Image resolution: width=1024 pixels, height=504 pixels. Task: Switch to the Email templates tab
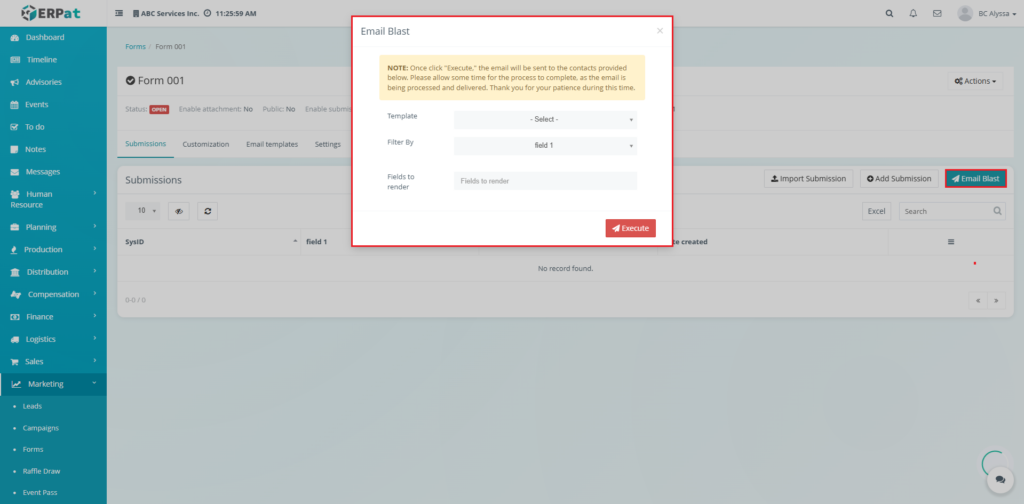pos(272,144)
